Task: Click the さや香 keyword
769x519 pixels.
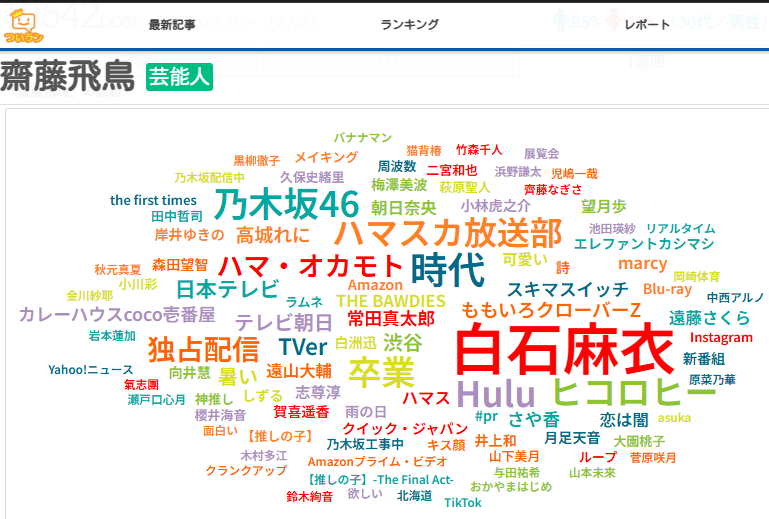Action: click(534, 419)
